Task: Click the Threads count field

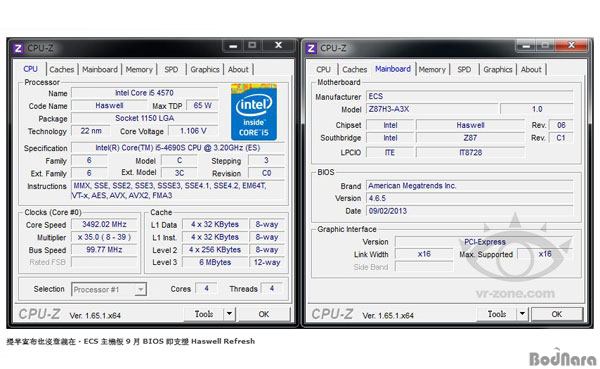Action: tap(272, 289)
